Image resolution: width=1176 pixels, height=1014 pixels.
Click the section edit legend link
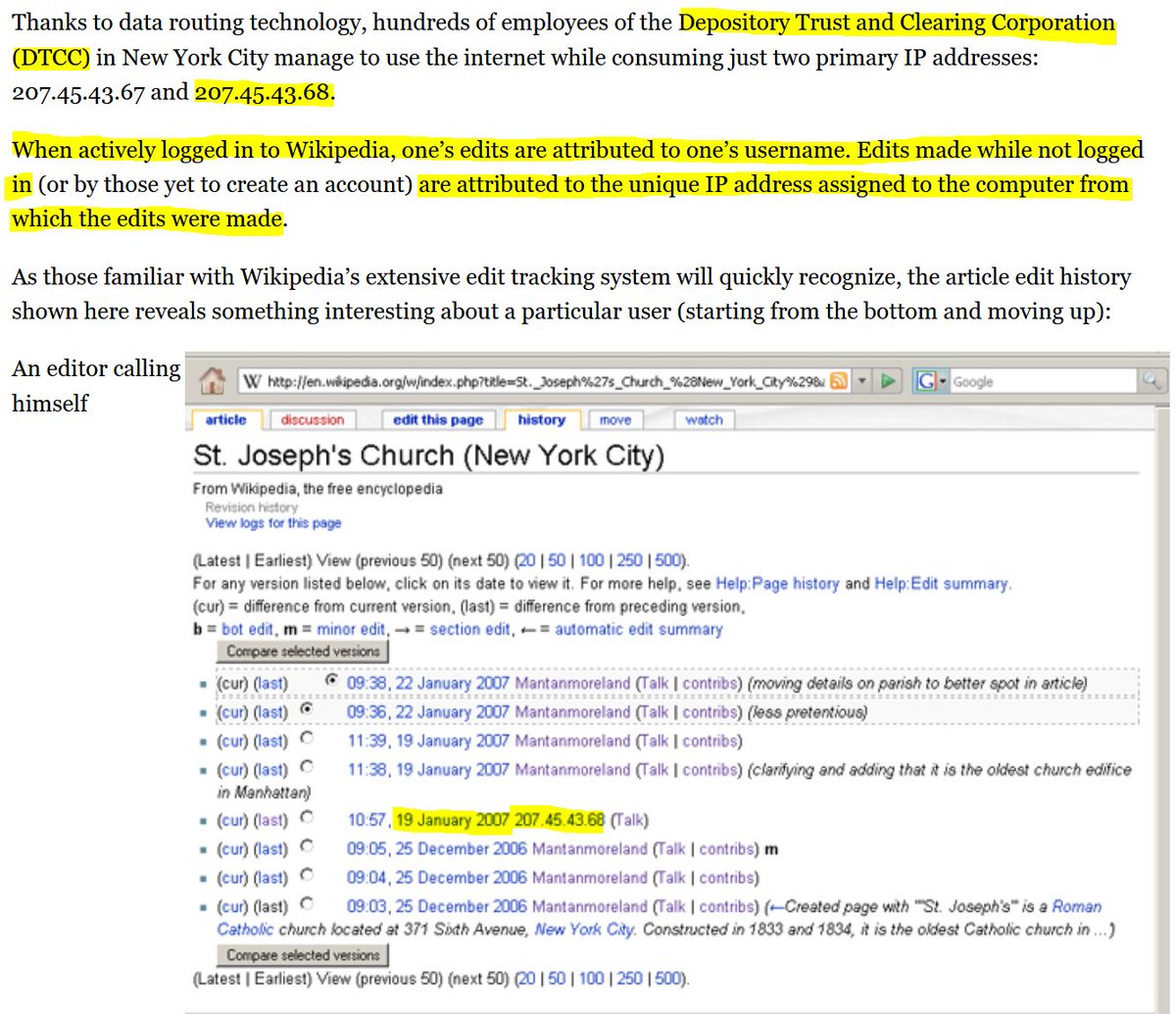pos(470,630)
